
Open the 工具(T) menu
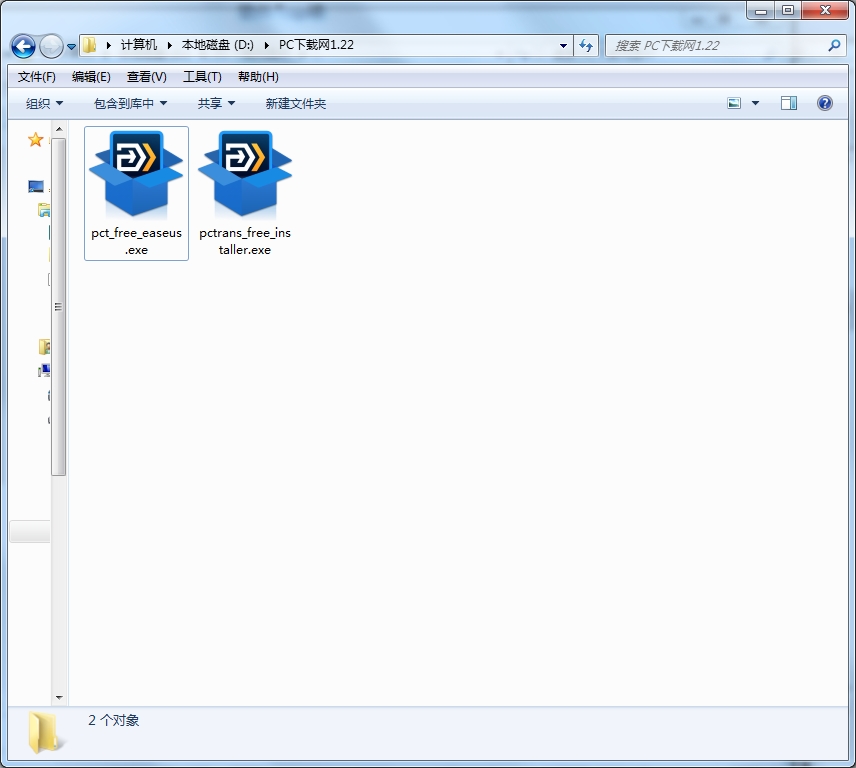tap(202, 77)
